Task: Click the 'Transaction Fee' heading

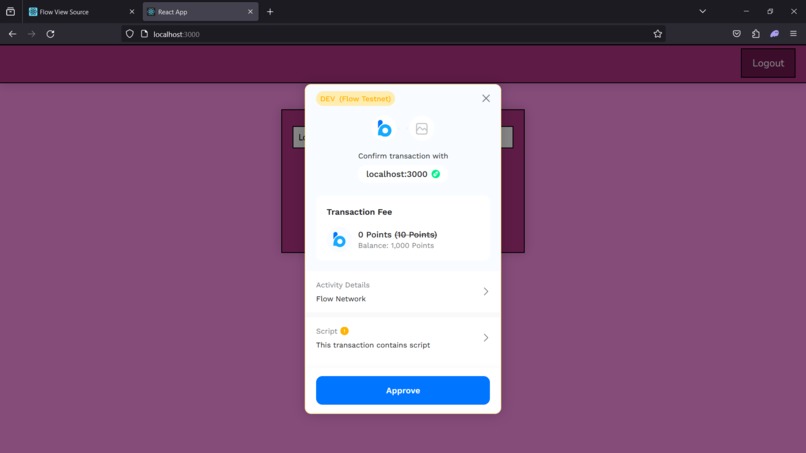Action: point(359,212)
